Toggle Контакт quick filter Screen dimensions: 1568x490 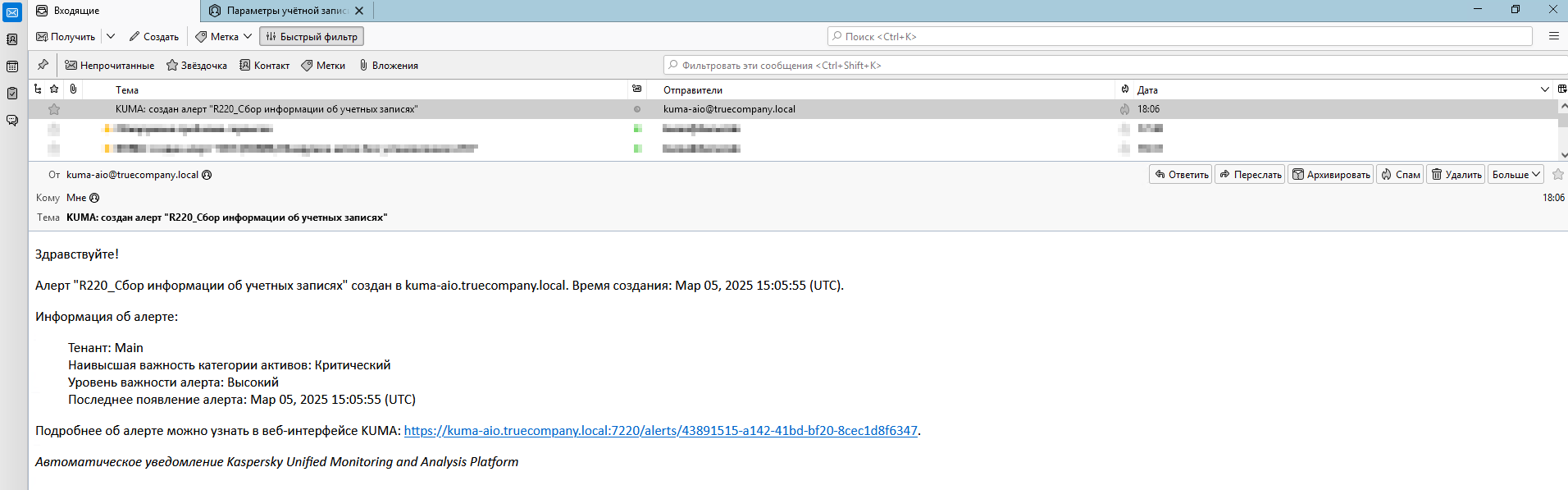click(264, 65)
